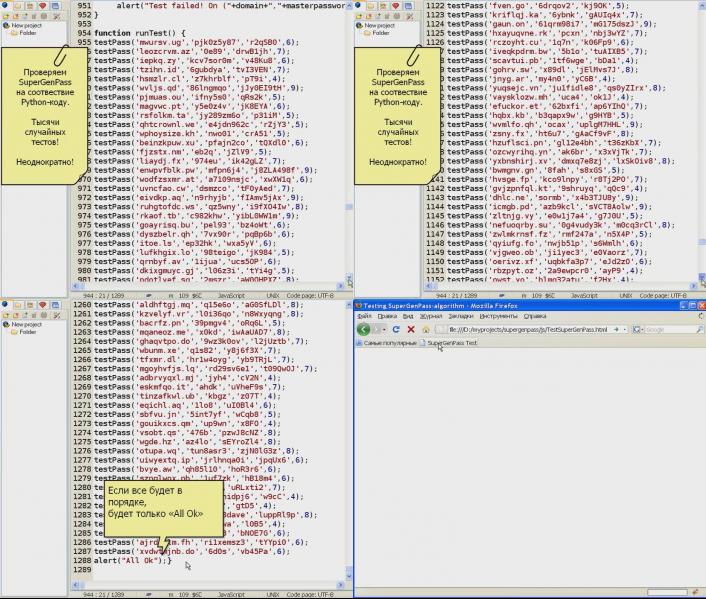This screenshot has width=706, height=599.
Task: Click JavaScript in top-left editor status bar
Action: coord(231,295)
